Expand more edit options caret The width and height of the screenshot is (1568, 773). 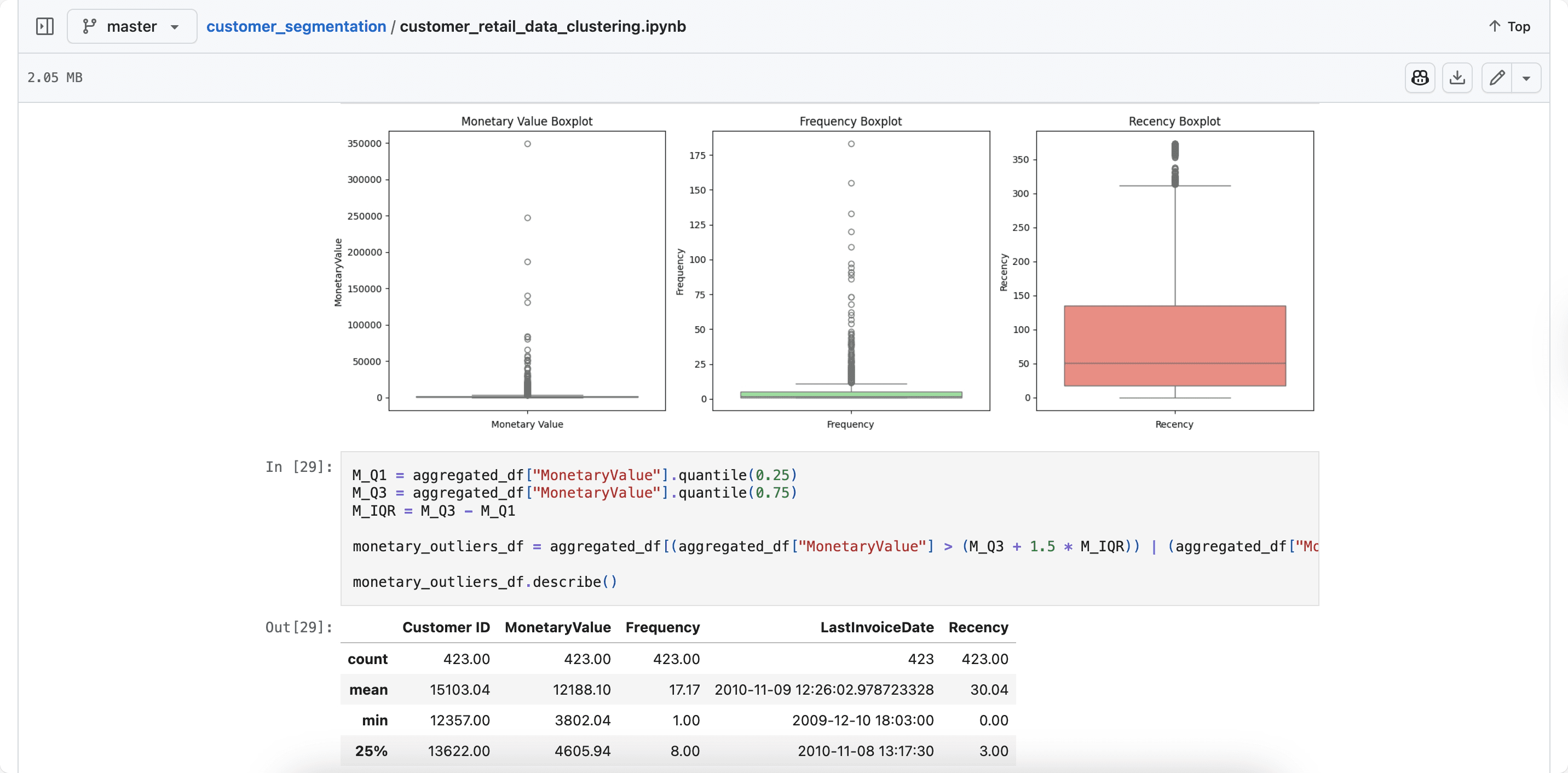[x=1526, y=78]
